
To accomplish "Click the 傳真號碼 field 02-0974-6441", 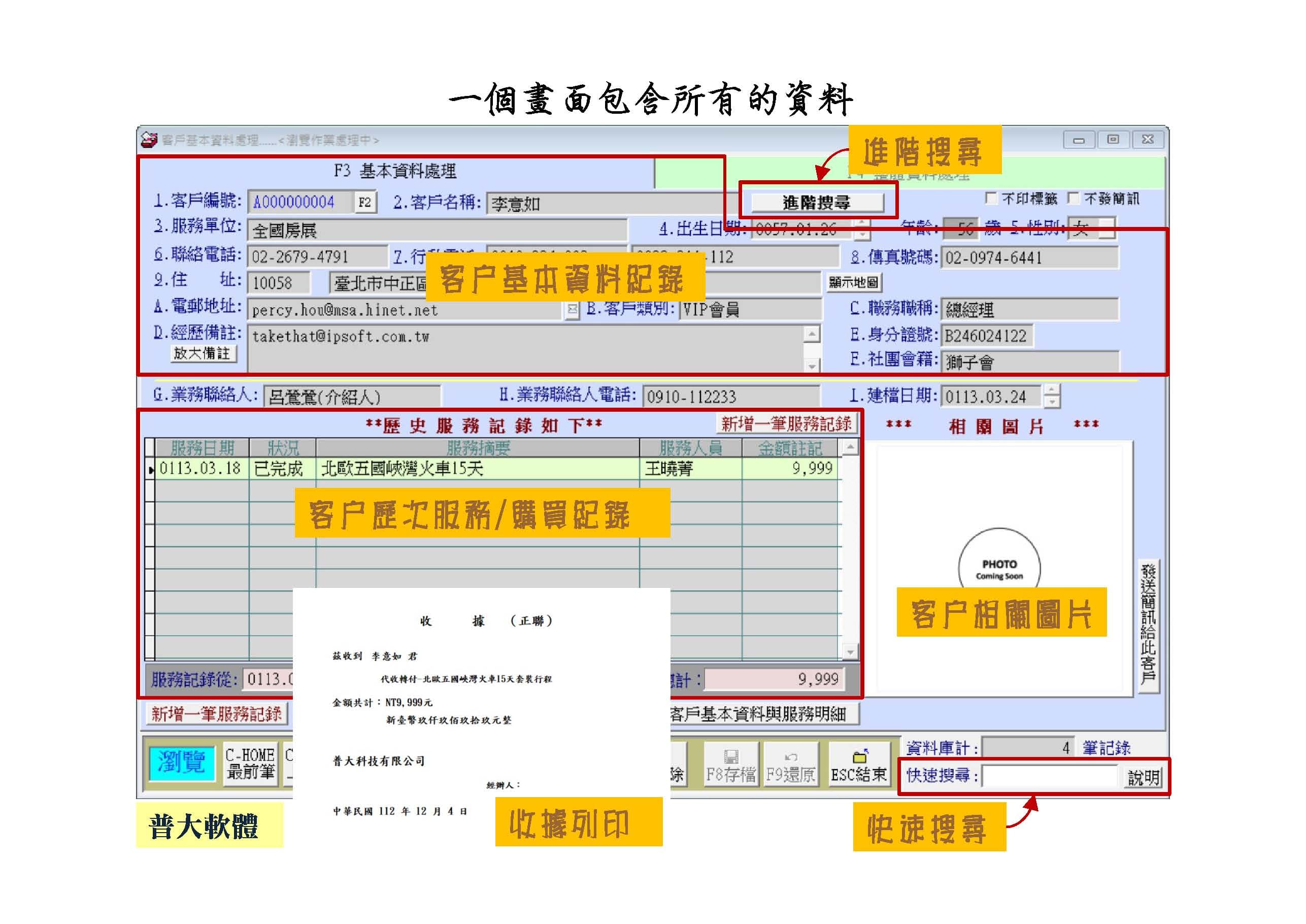I will (x=1029, y=258).
